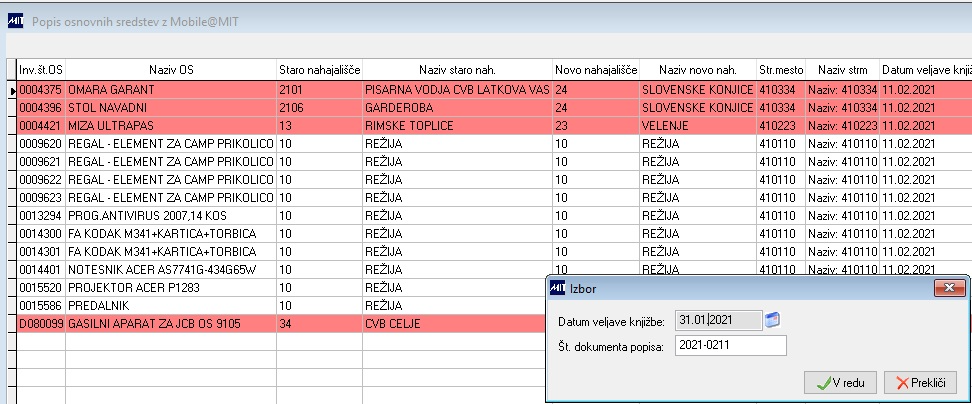Image resolution: width=972 pixels, height=404 pixels.
Task: Click the window title Popis osnovnih sredstev z Mobile@MIT
Action: (135, 22)
